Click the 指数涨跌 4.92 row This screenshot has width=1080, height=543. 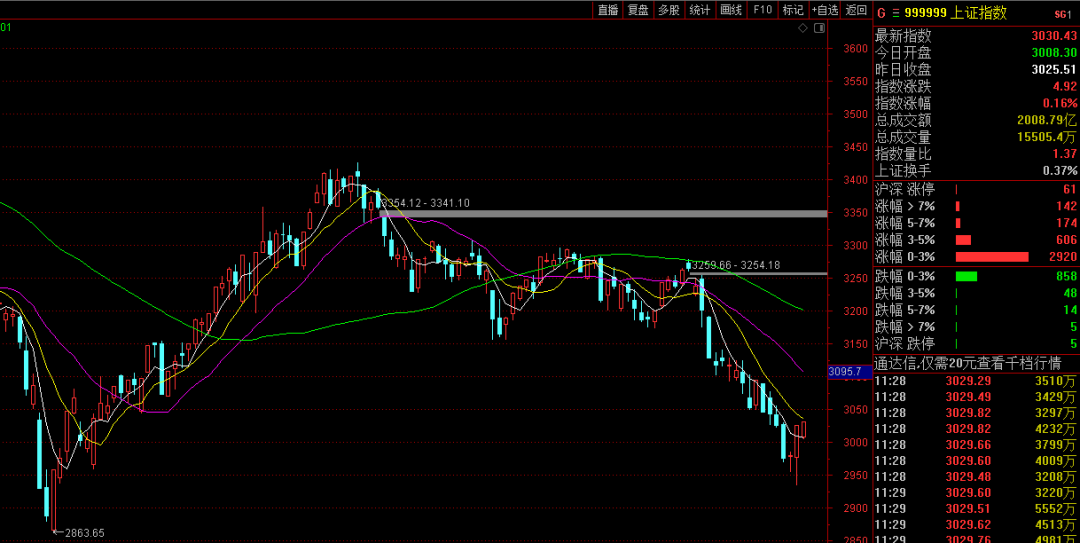pyautogui.click(x=976, y=86)
